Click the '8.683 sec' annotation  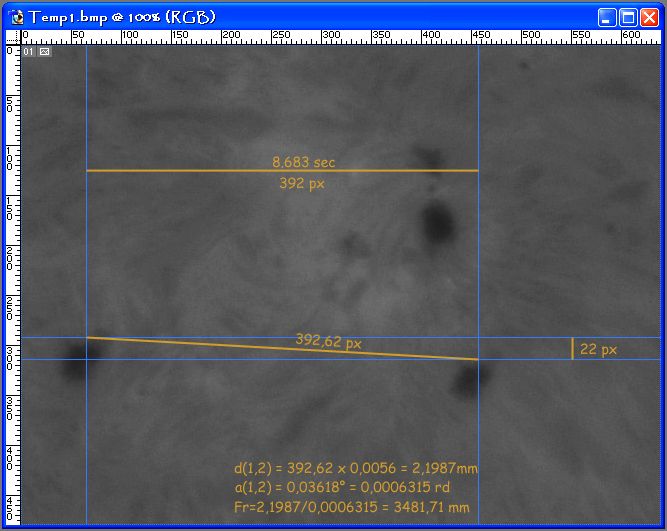pyautogui.click(x=304, y=162)
